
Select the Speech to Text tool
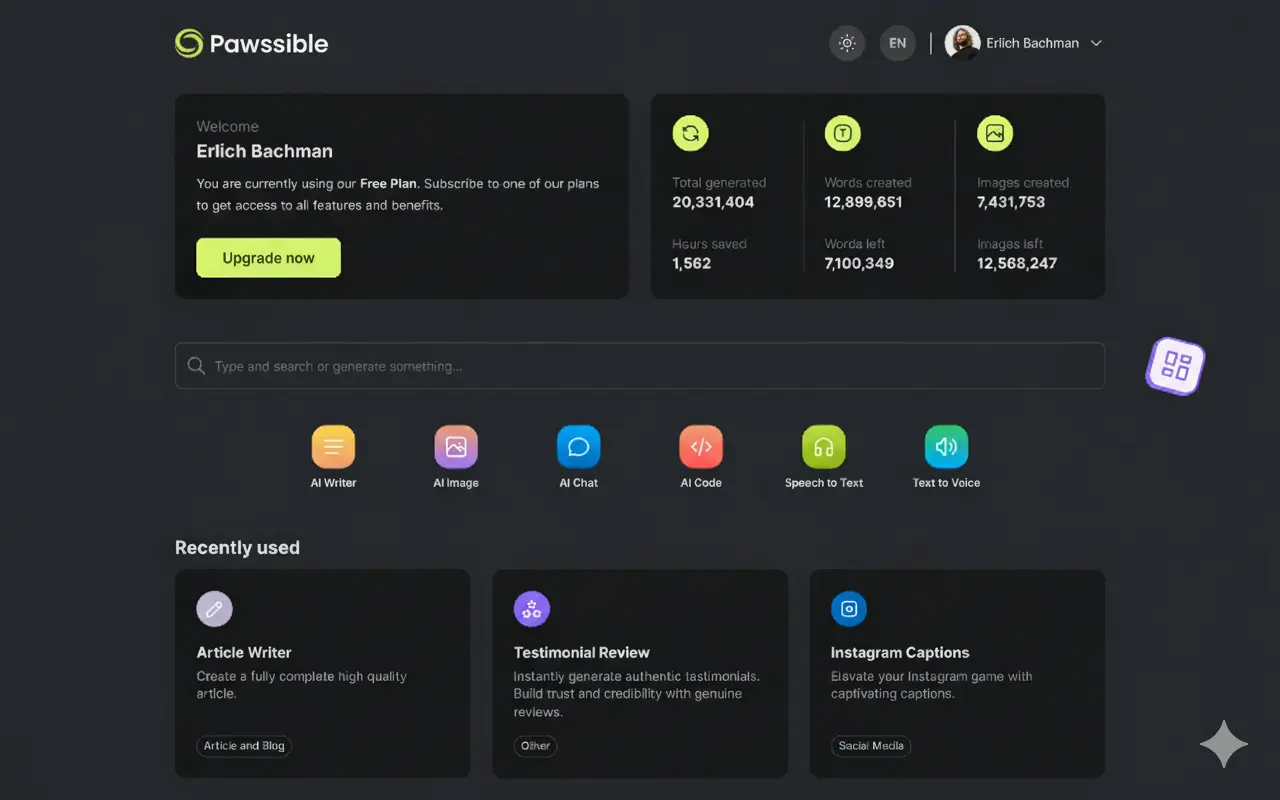click(x=823, y=447)
